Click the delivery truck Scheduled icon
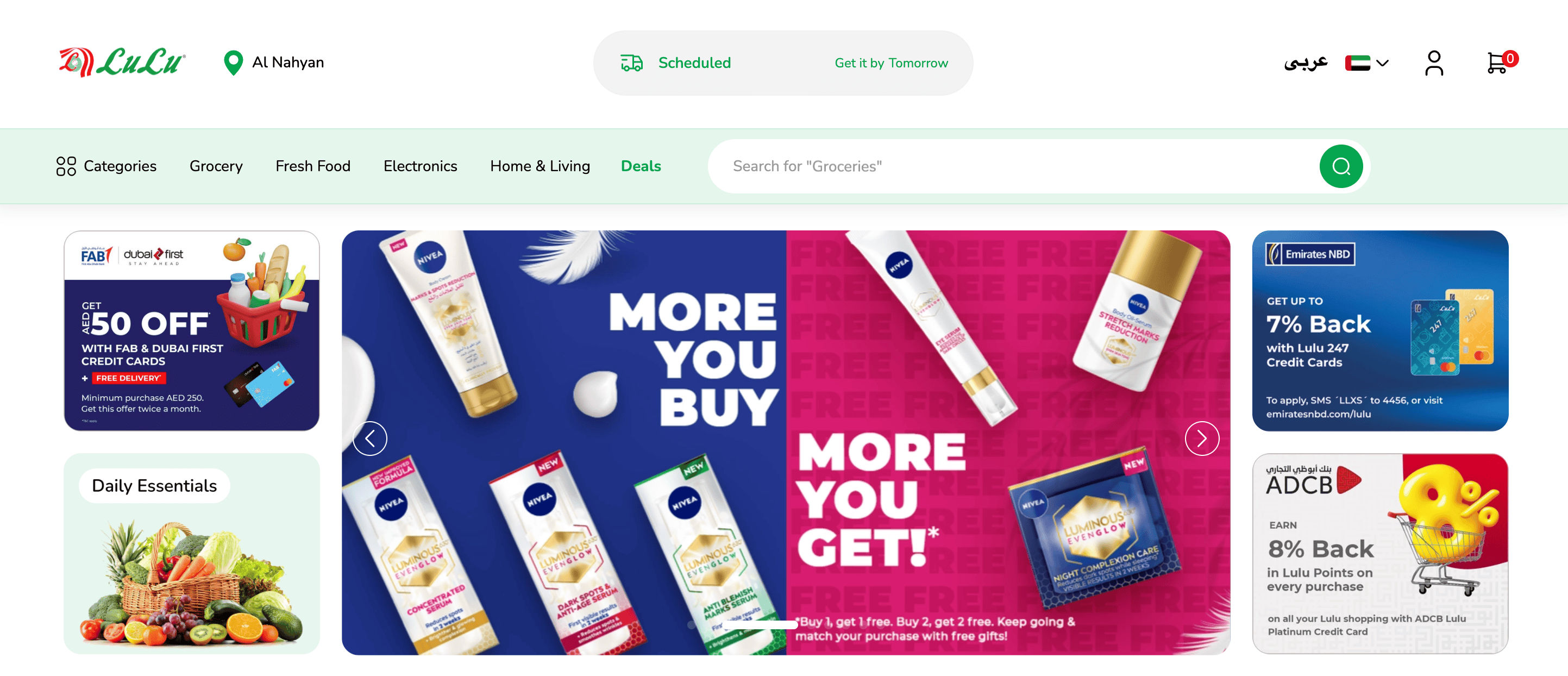 [632, 62]
